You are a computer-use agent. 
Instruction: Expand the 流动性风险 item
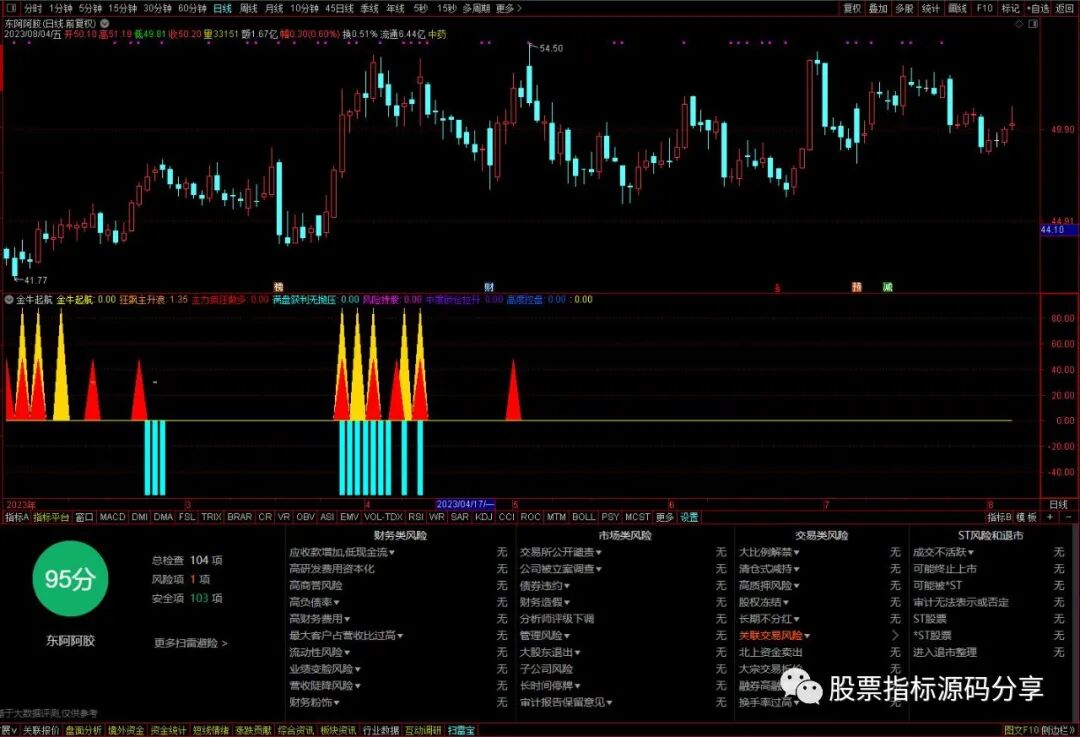click(x=320, y=652)
